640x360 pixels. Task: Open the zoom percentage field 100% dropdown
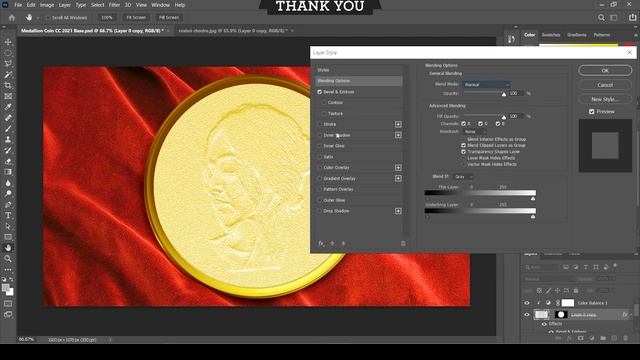(x=107, y=18)
